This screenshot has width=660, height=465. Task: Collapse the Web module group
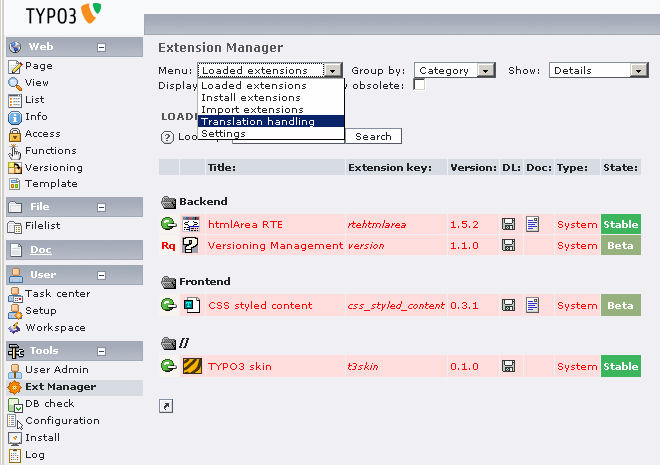[101, 47]
